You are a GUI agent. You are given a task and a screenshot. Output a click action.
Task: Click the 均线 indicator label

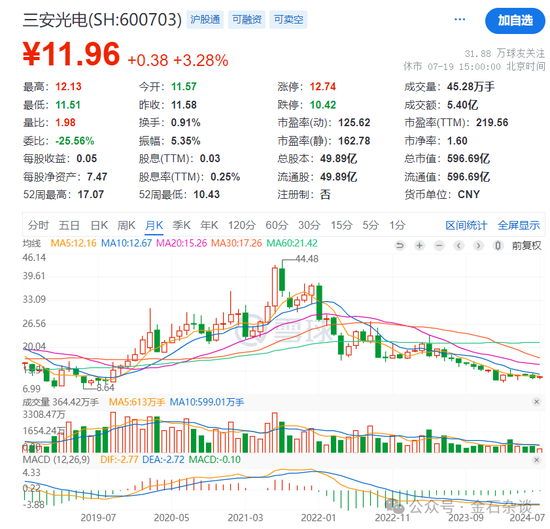[x=32, y=243]
